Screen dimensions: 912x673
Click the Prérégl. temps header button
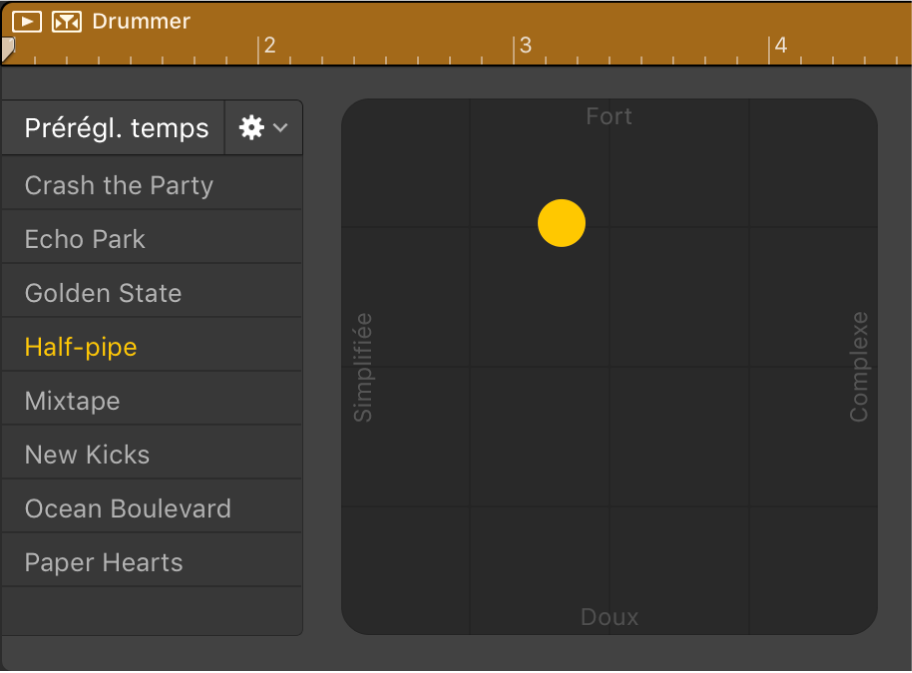116,128
